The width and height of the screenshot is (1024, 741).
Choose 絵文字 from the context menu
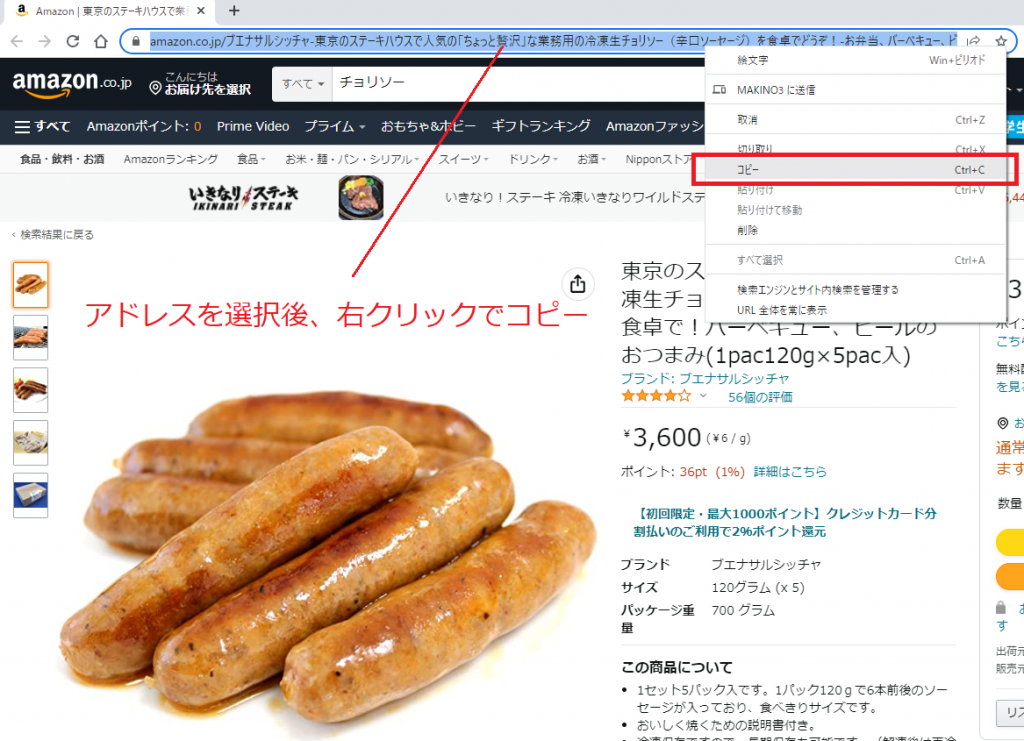point(856,60)
